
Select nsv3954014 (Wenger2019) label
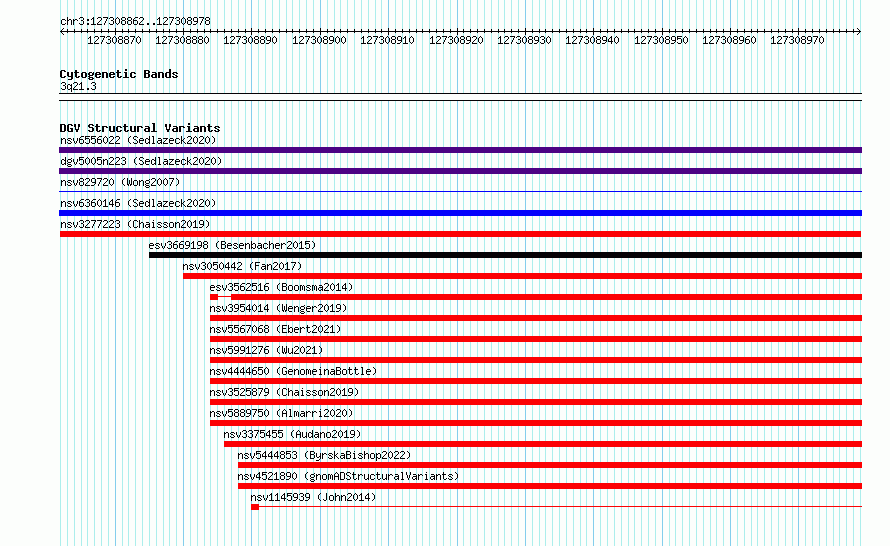(278, 308)
